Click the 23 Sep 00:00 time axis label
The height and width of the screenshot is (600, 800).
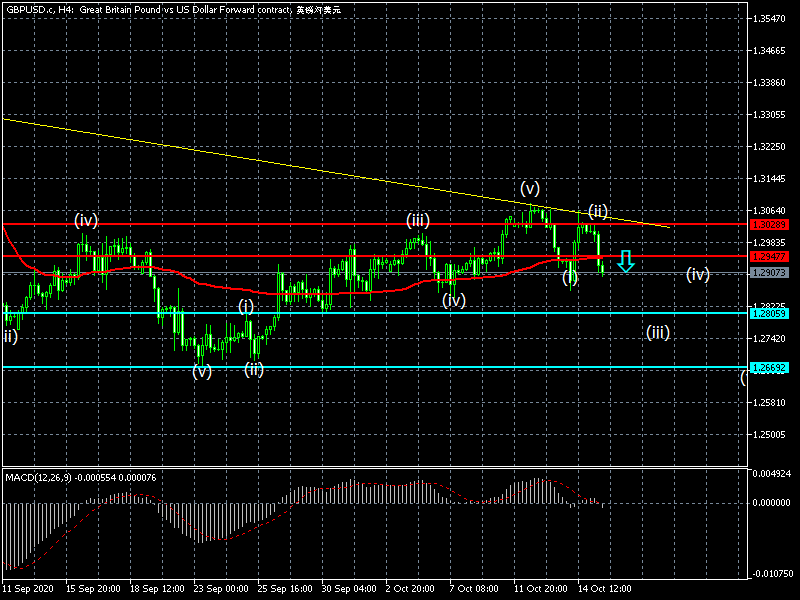click(223, 590)
